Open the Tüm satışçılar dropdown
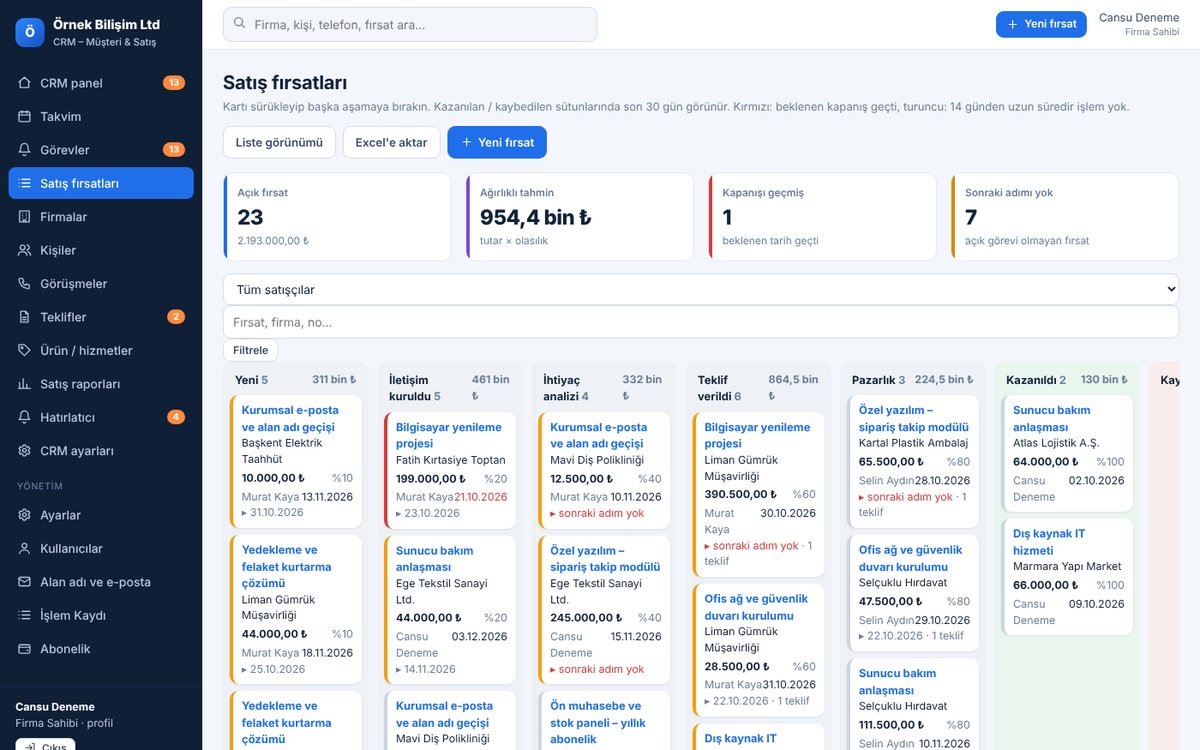The image size is (1200, 750). 701,290
